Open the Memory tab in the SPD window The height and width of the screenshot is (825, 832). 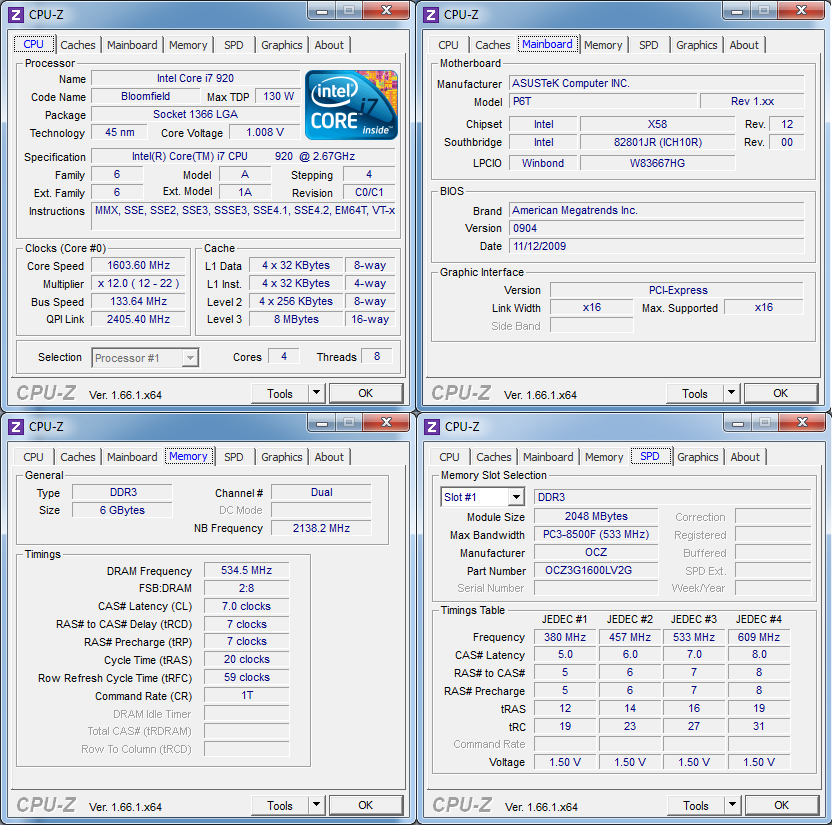pyautogui.click(x=604, y=457)
